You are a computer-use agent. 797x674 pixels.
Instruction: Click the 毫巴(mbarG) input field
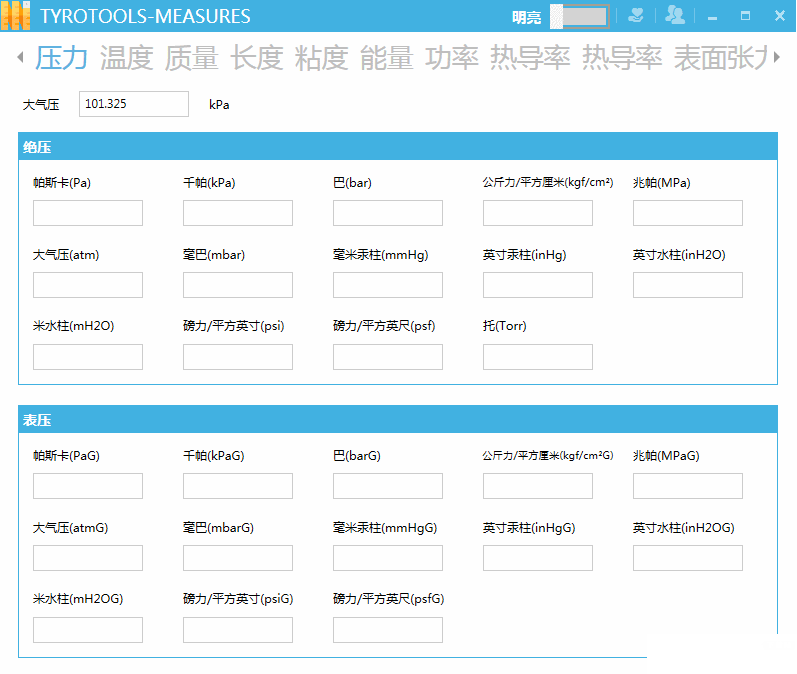[x=238, y=559]
